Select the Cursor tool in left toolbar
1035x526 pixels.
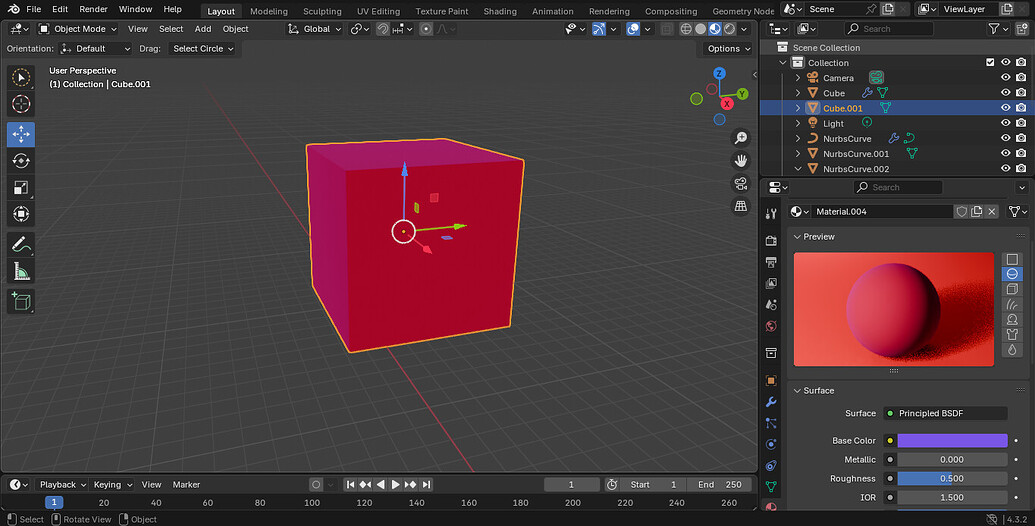click(x=21, y=104)
